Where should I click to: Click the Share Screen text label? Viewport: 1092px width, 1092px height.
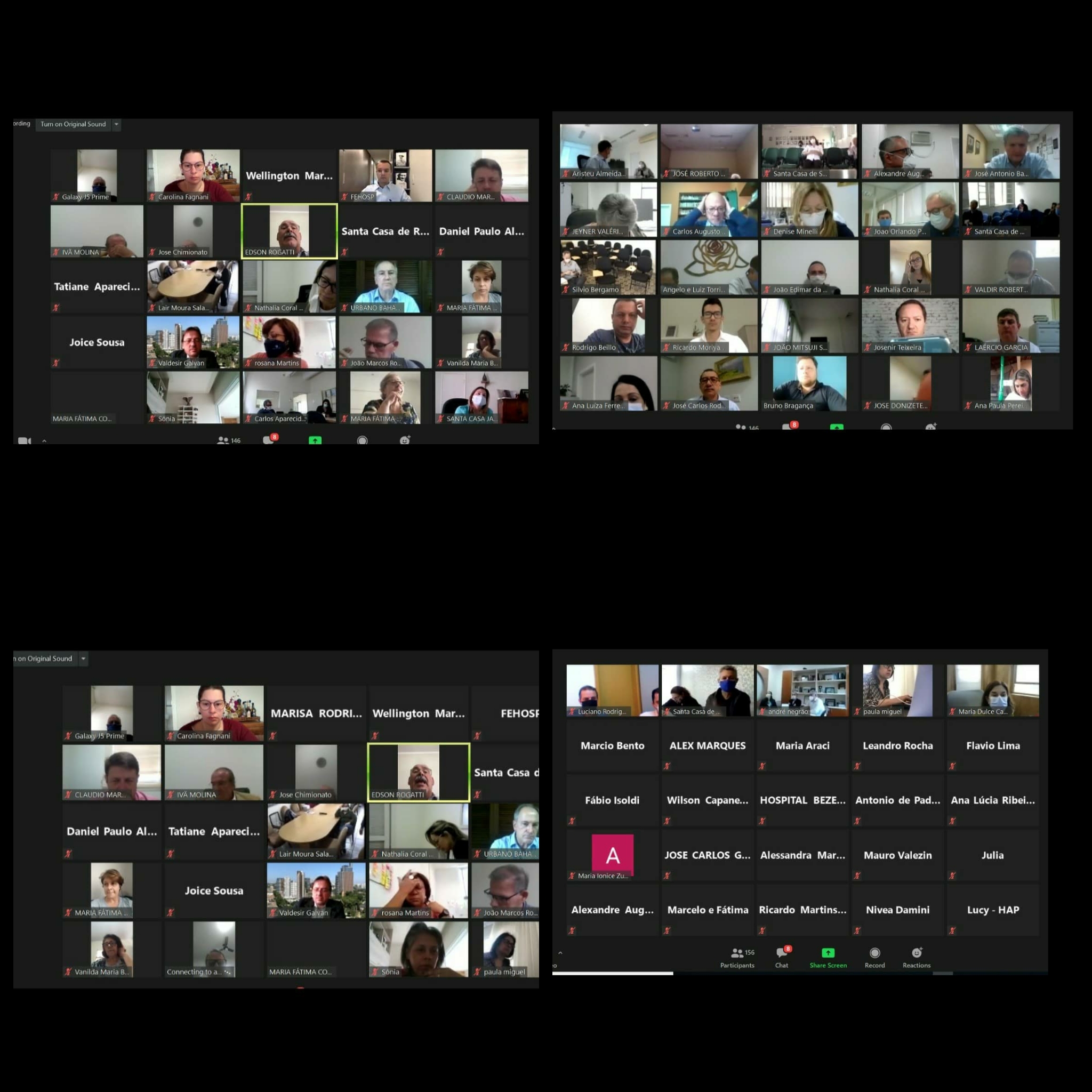click(828, 966)
